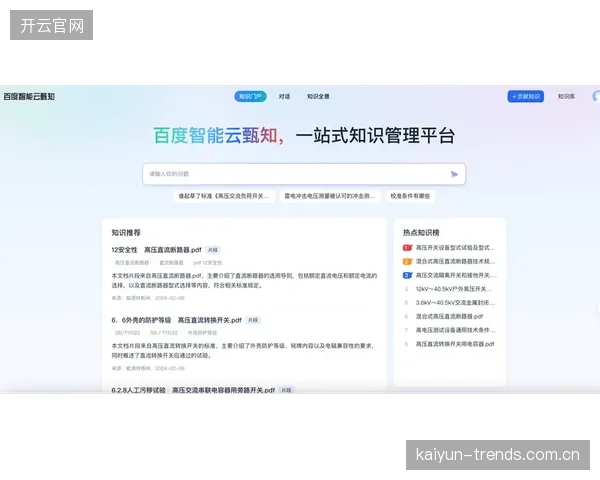Open the user avatar at the top right
This screenshot has height=480, width=600.
pyautogui.click(x=596, y=96)
